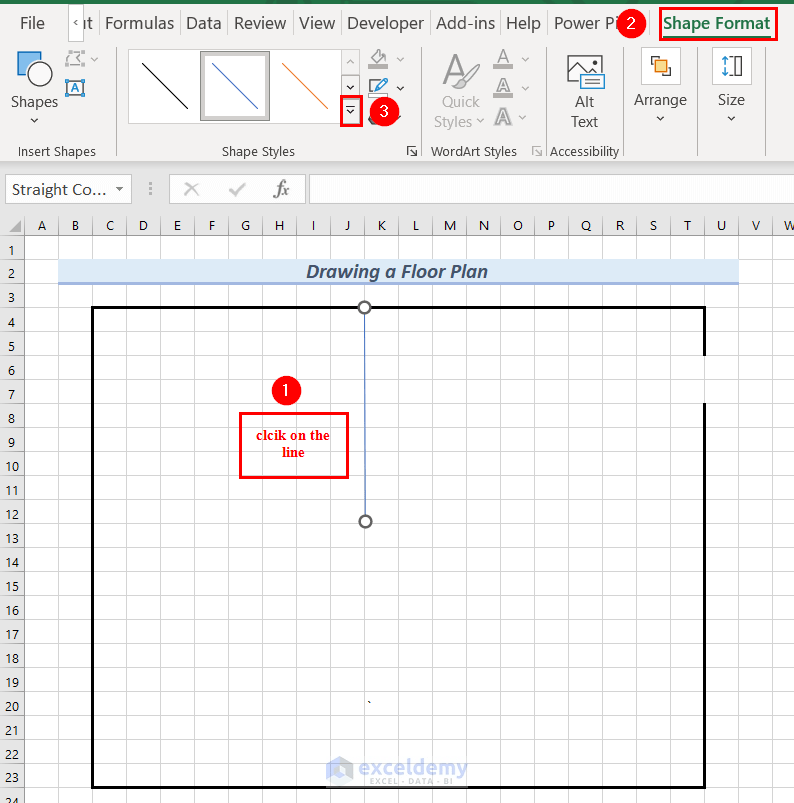Open the Name Box dropdown arrow
The width and height of the screenshot is (794, 803).
point(119,189)
